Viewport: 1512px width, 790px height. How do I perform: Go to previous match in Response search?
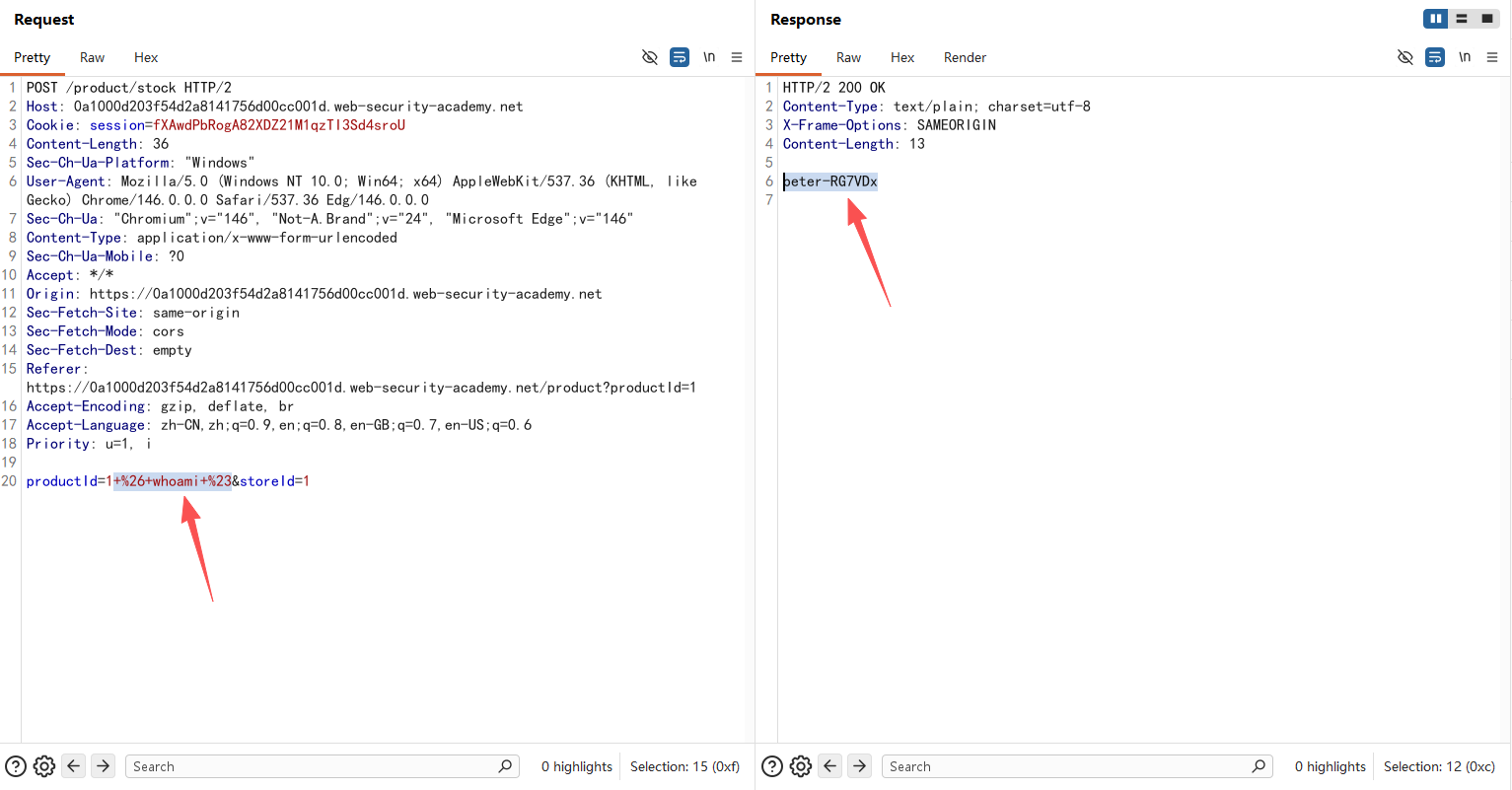[x=830, y=766]
